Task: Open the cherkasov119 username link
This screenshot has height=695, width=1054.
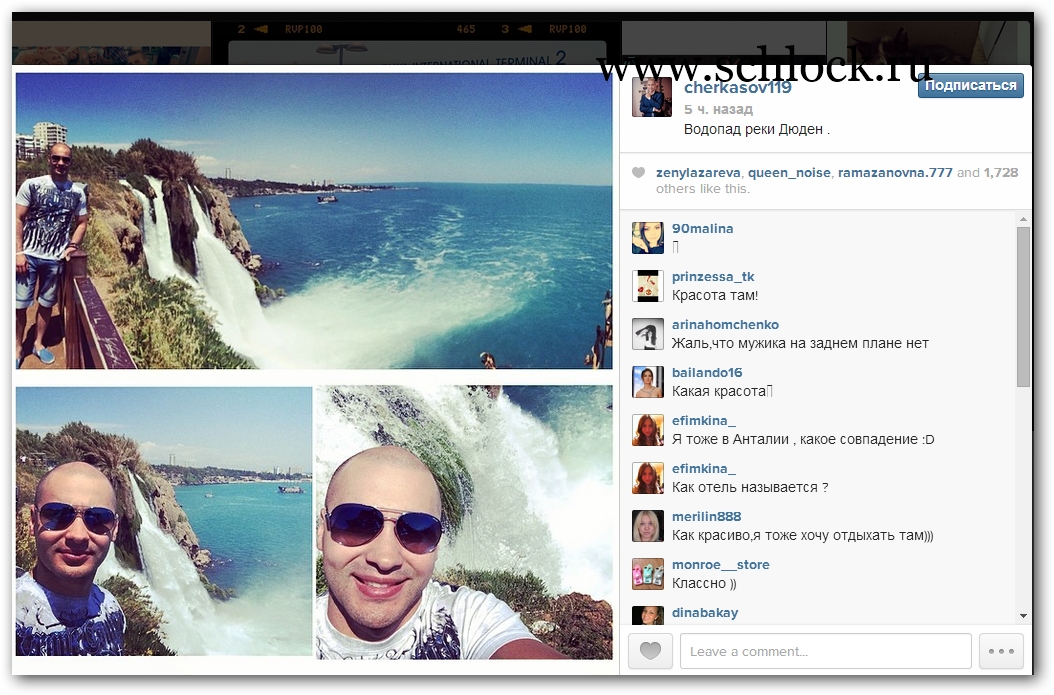Action: click(737, 88)
